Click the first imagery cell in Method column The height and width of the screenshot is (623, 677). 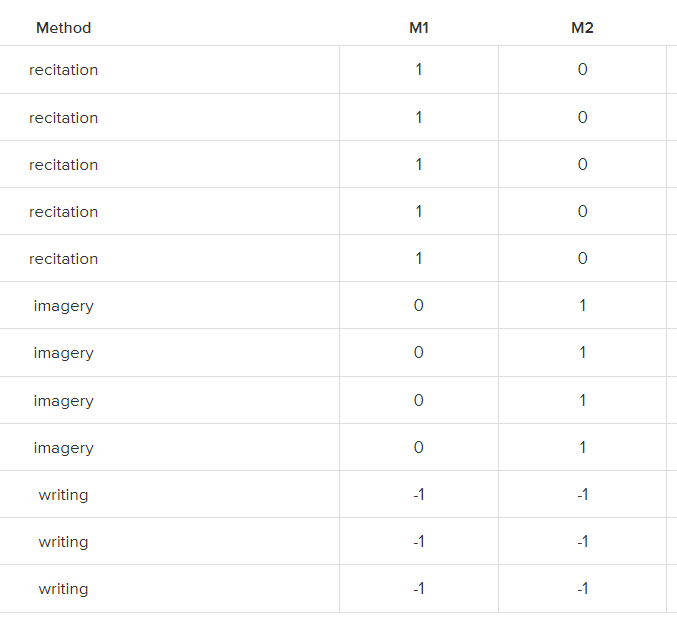63,306
